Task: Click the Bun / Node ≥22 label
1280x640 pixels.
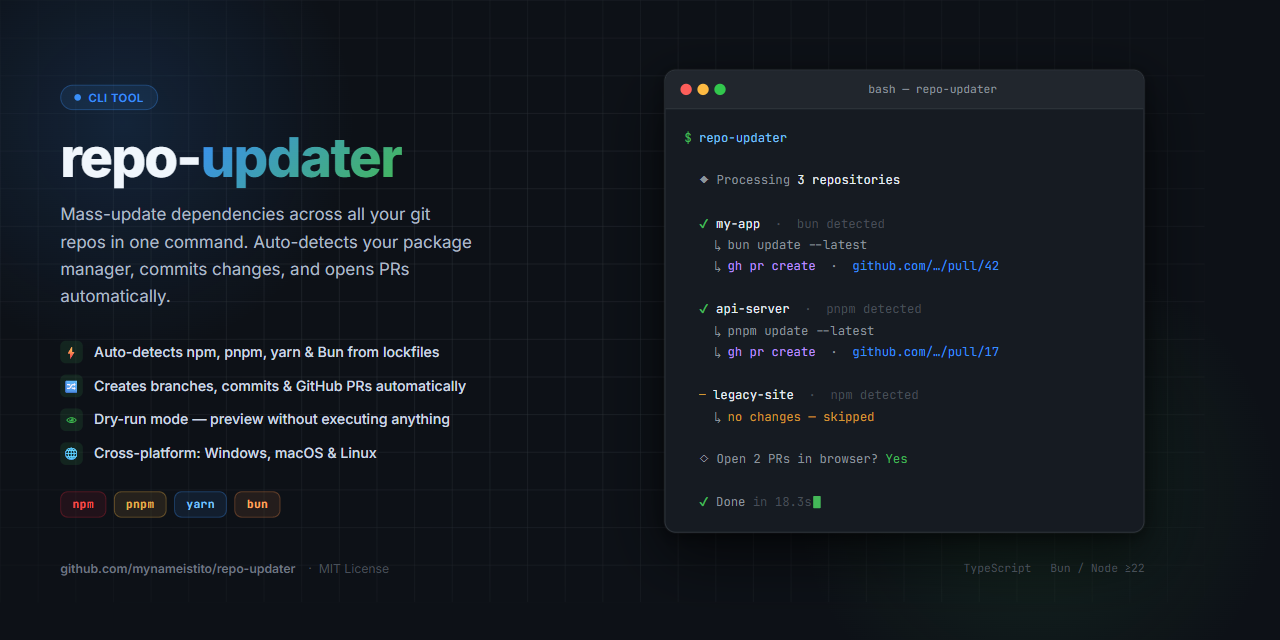Action: (1097, 568)
